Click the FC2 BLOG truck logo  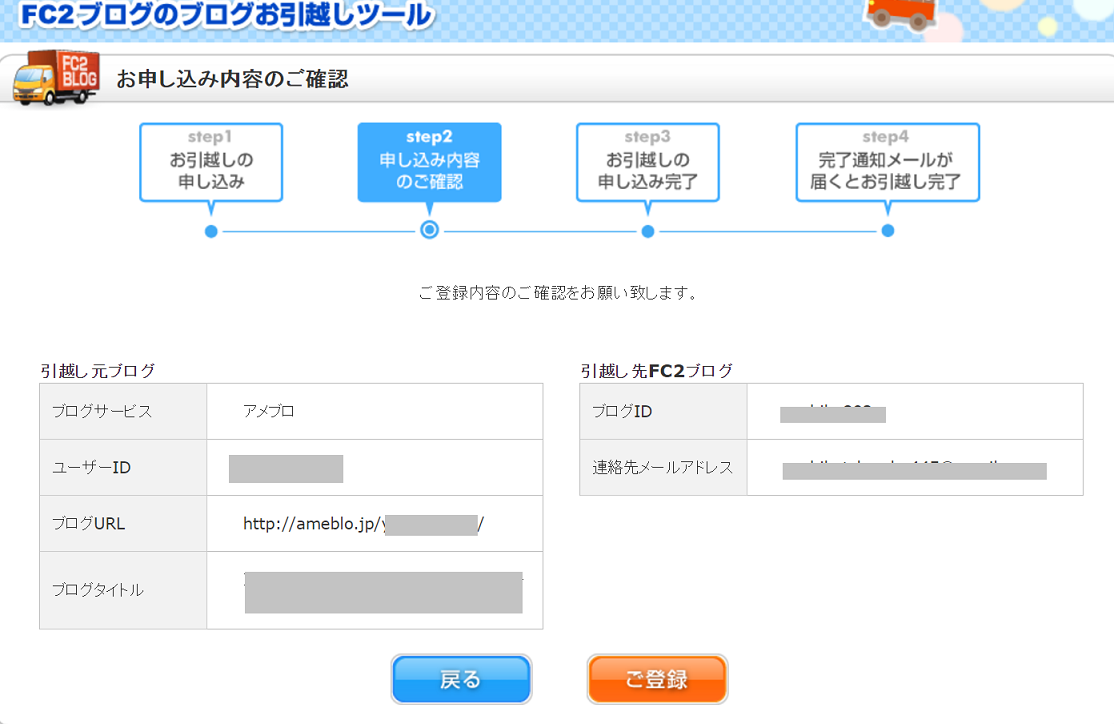[x=56, y=77]
